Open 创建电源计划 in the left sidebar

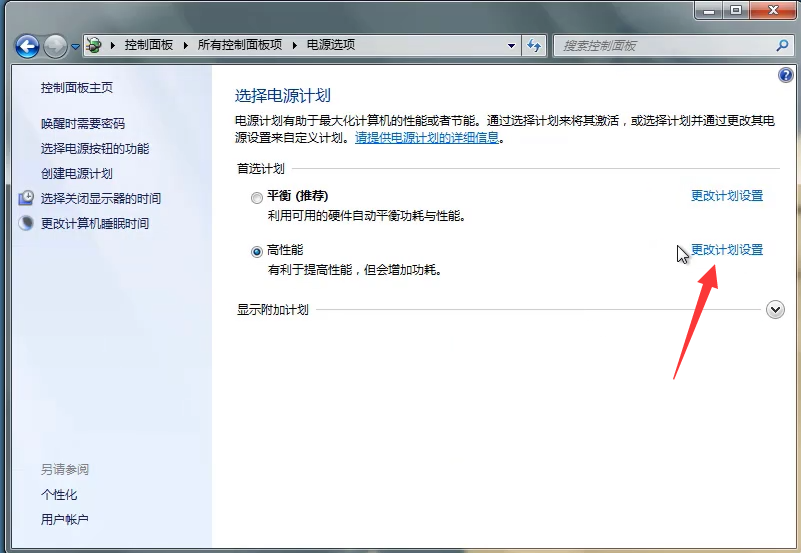click(x=77, y=174)
